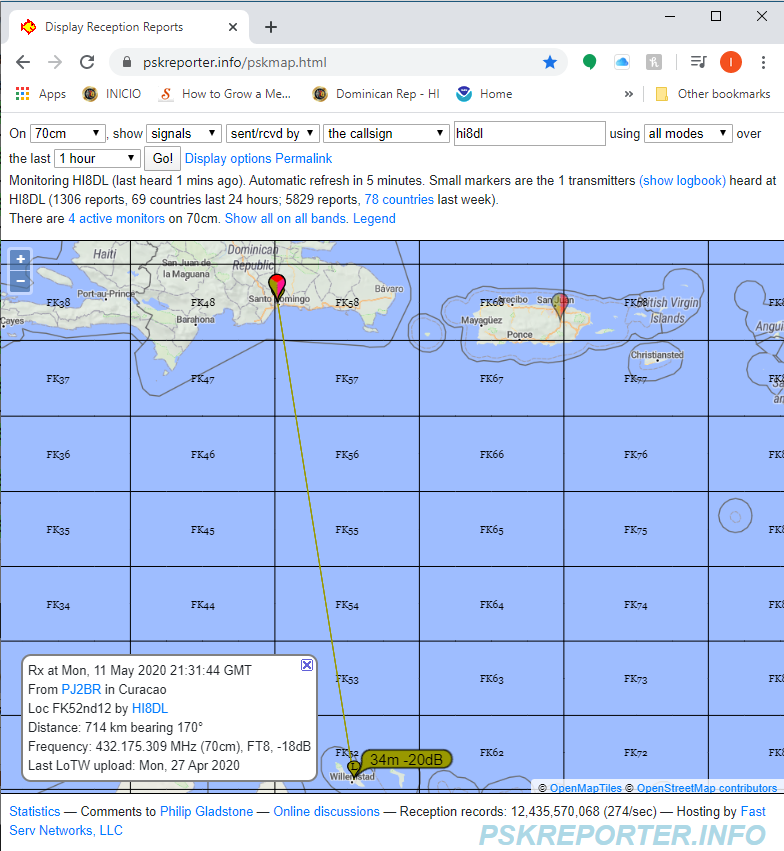Change the 1 hour time range dropdown
784x851 pixels.
tap(97, 158)
